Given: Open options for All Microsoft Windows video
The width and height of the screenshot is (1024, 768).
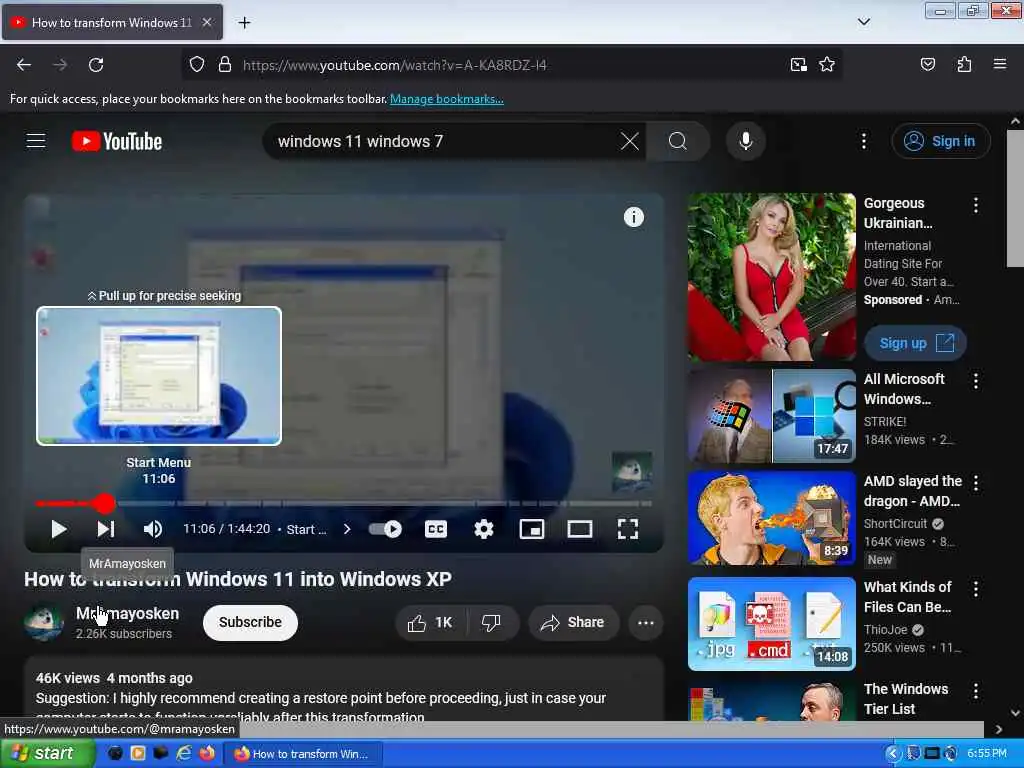Looking at the screenshot, I should [976, 381].
